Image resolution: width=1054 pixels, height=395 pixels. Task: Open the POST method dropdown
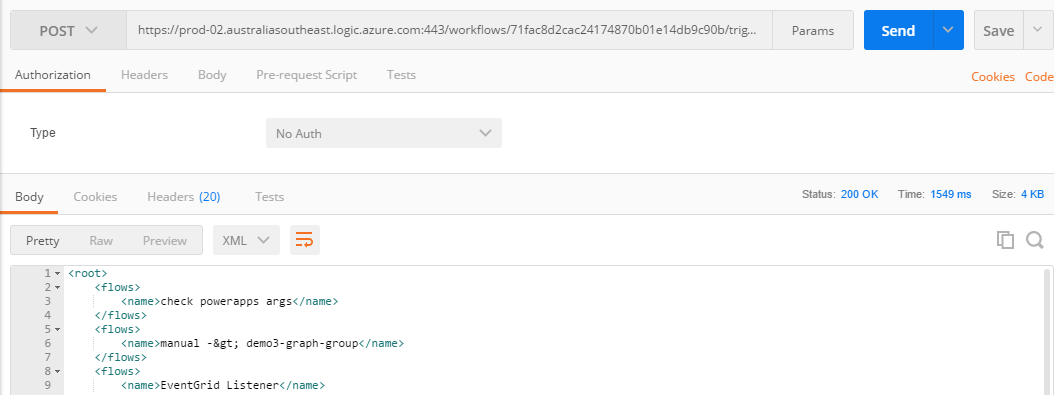tap(69, 30)
